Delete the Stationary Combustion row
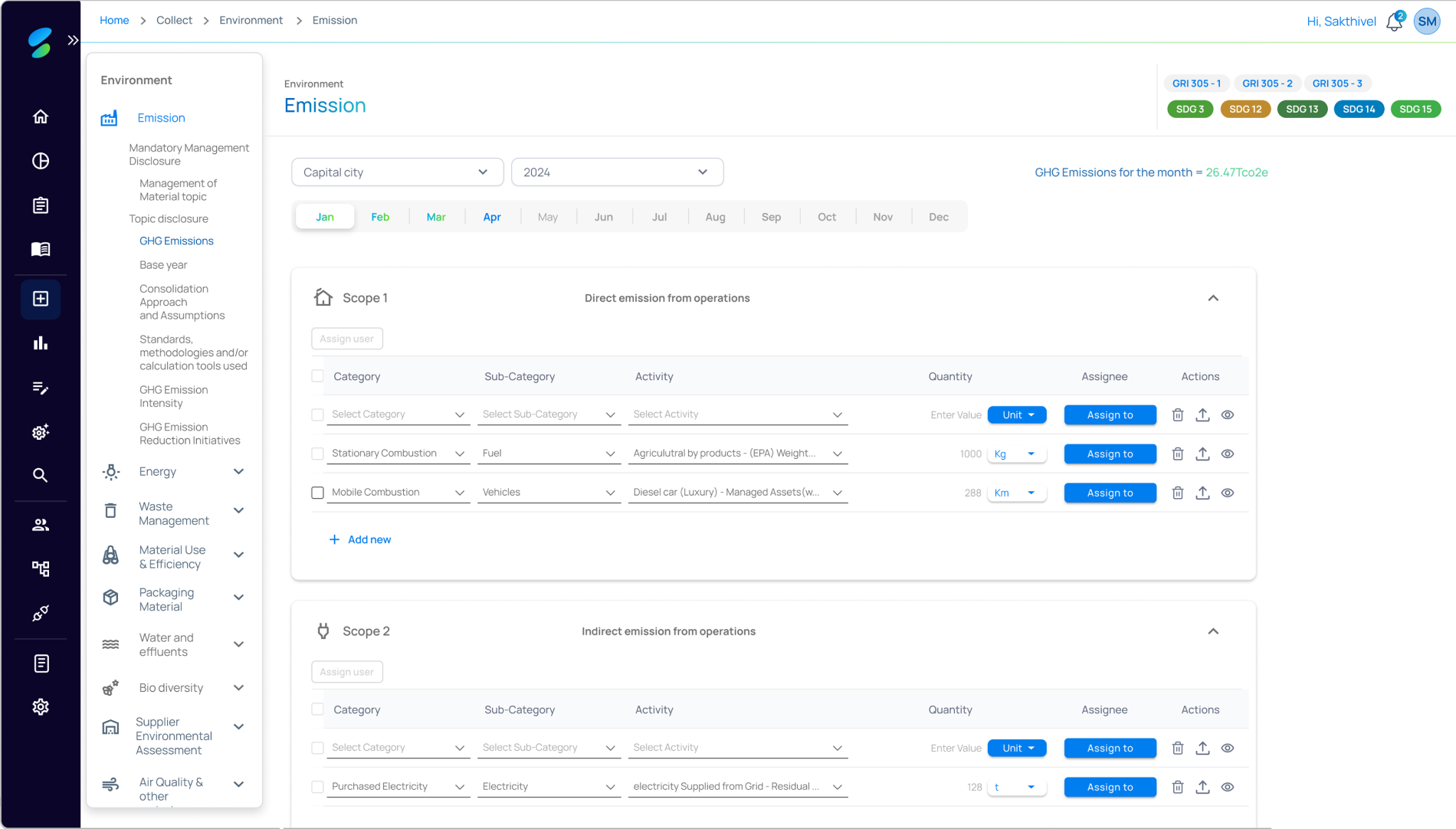 (1178, 454)
